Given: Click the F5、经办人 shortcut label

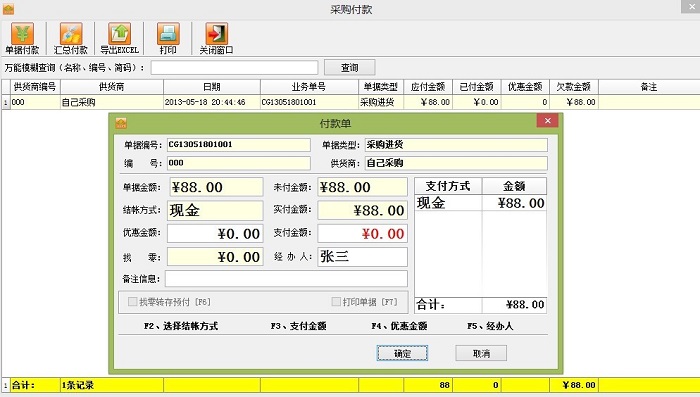Looking at the screenshot, I should tap(490, 326).
